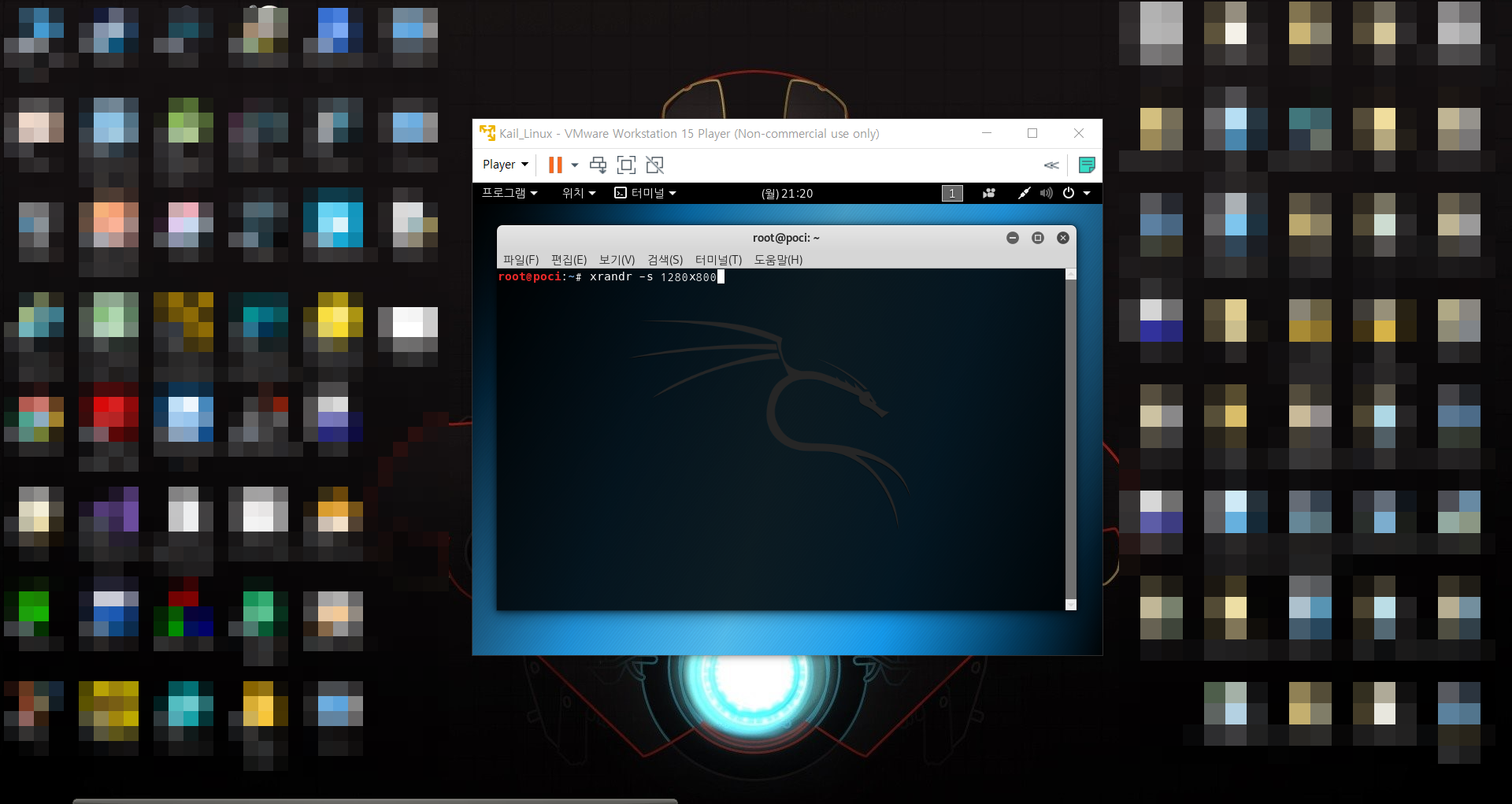
Task: Click the Unity mode icon in VMware toolbar
Action: (x=654, y=165)
